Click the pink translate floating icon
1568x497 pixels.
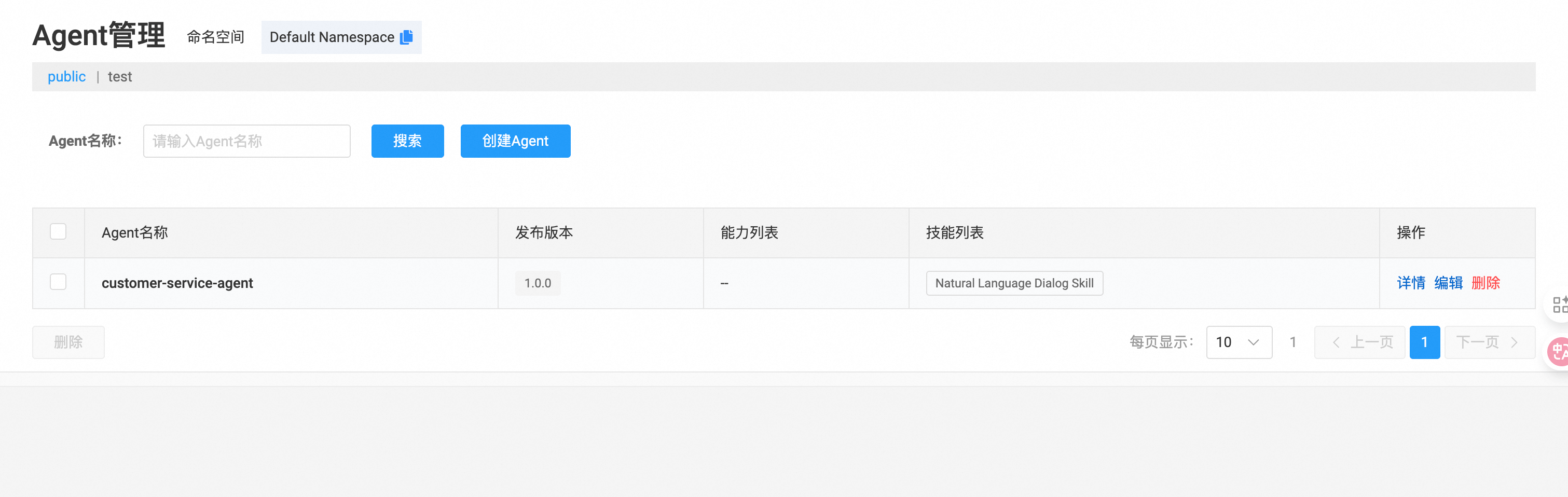tap(1559, 351)
